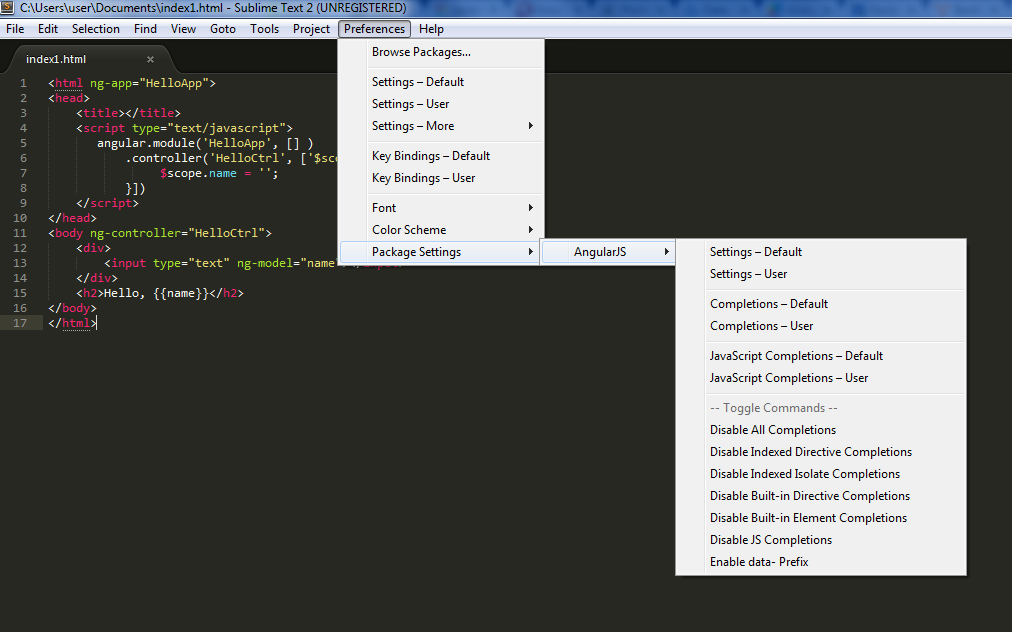Click angular.module text on line 5
Screen dimensions: 1012x632
tap(146, 143)
